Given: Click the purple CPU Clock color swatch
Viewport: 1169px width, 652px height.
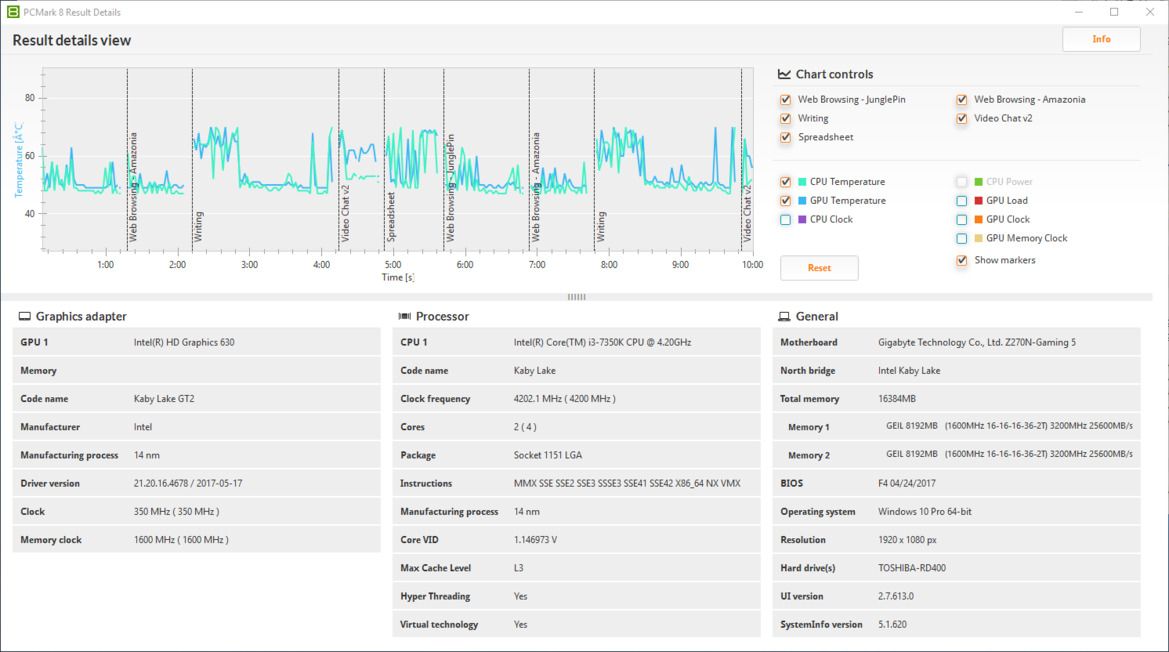Looking at the screenshot, I should click(x=802, y=220).
